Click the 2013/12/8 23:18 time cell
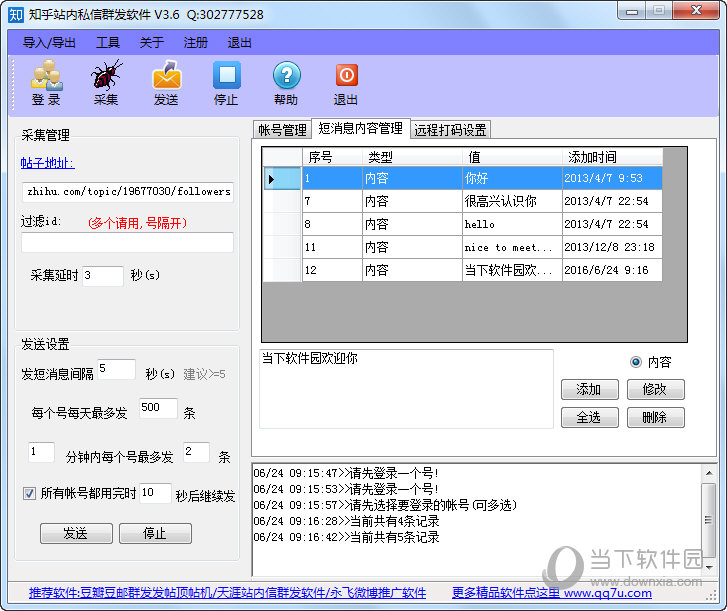Viewport: 727px width, 611px height. [x=612, y=247]
